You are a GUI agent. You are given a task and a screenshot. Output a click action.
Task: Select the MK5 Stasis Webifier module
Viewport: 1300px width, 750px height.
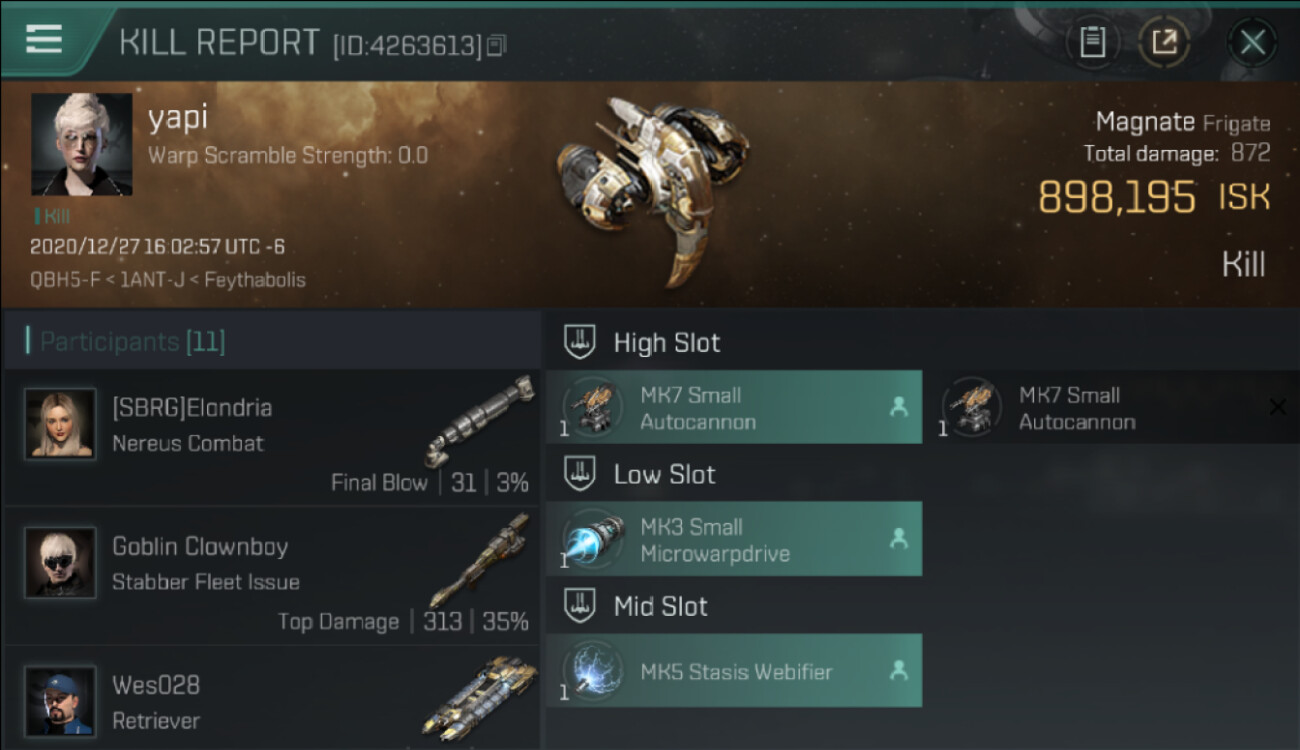tap(734, 671)
